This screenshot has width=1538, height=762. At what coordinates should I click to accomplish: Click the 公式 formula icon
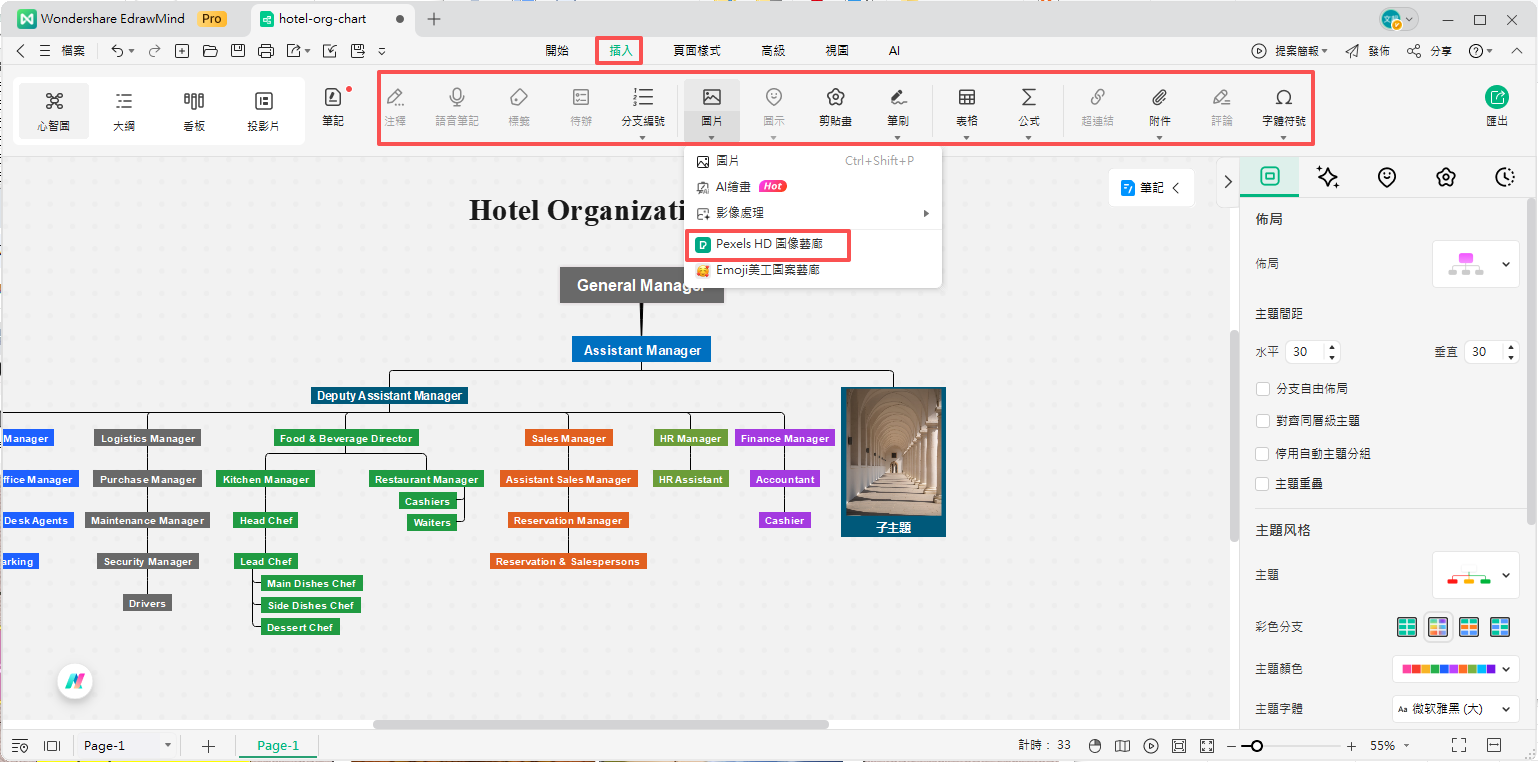pos(1028,98)
